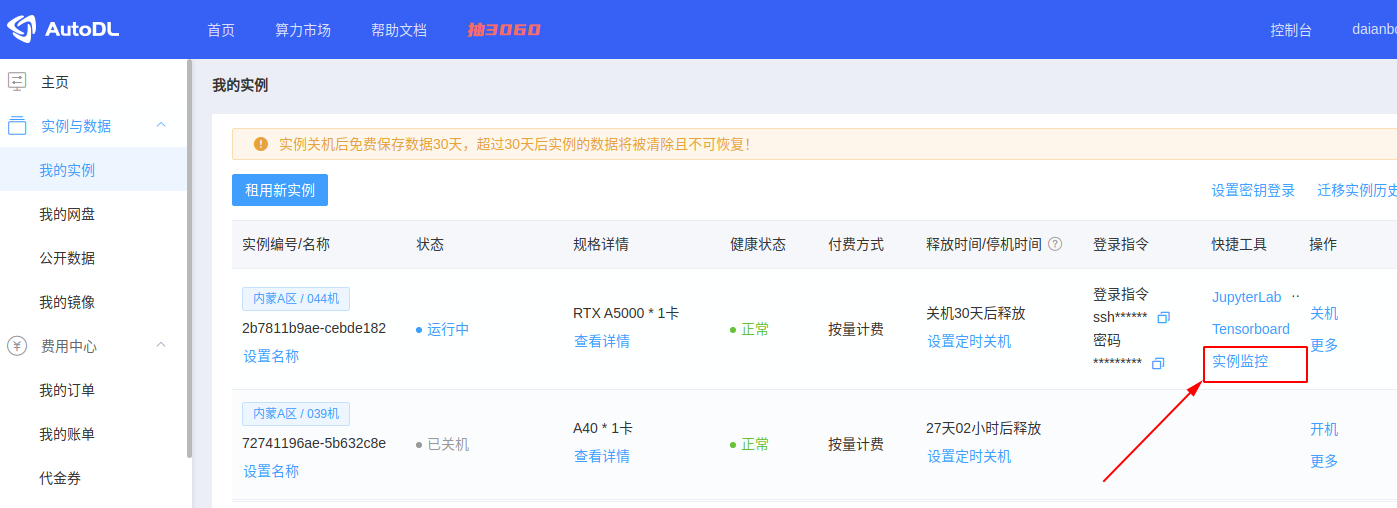Copy the password icon in login column
1397x508 pixels.
tap(1158, 363)
